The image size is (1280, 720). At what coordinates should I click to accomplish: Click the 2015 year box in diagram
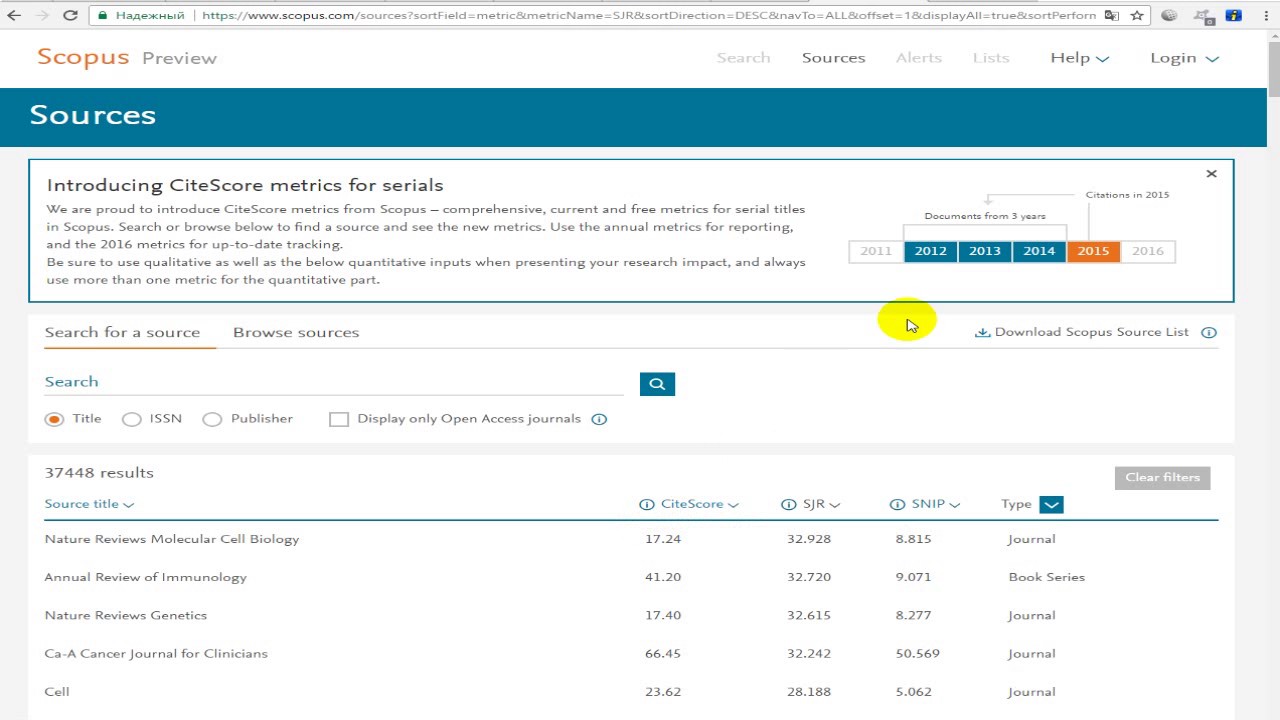pyautogui.click(x=1093, y=251)
